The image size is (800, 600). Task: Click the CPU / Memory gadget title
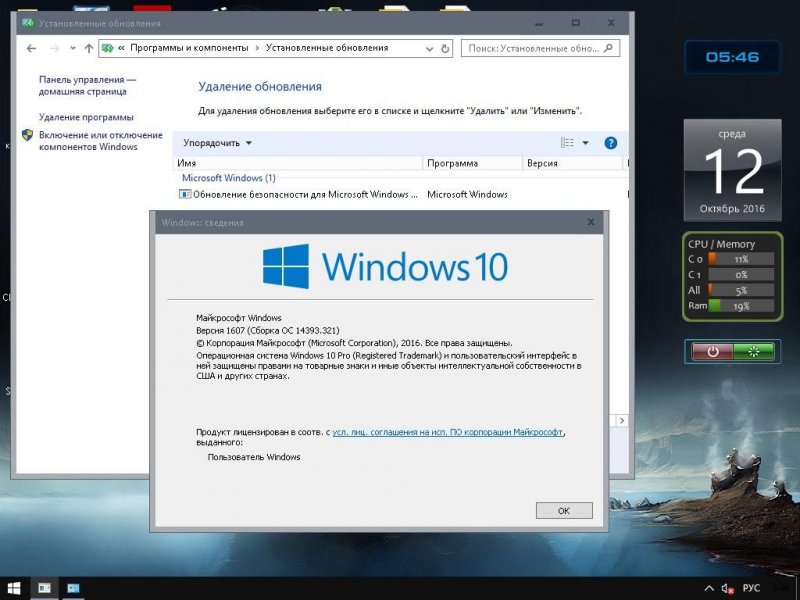click(721, 244)
